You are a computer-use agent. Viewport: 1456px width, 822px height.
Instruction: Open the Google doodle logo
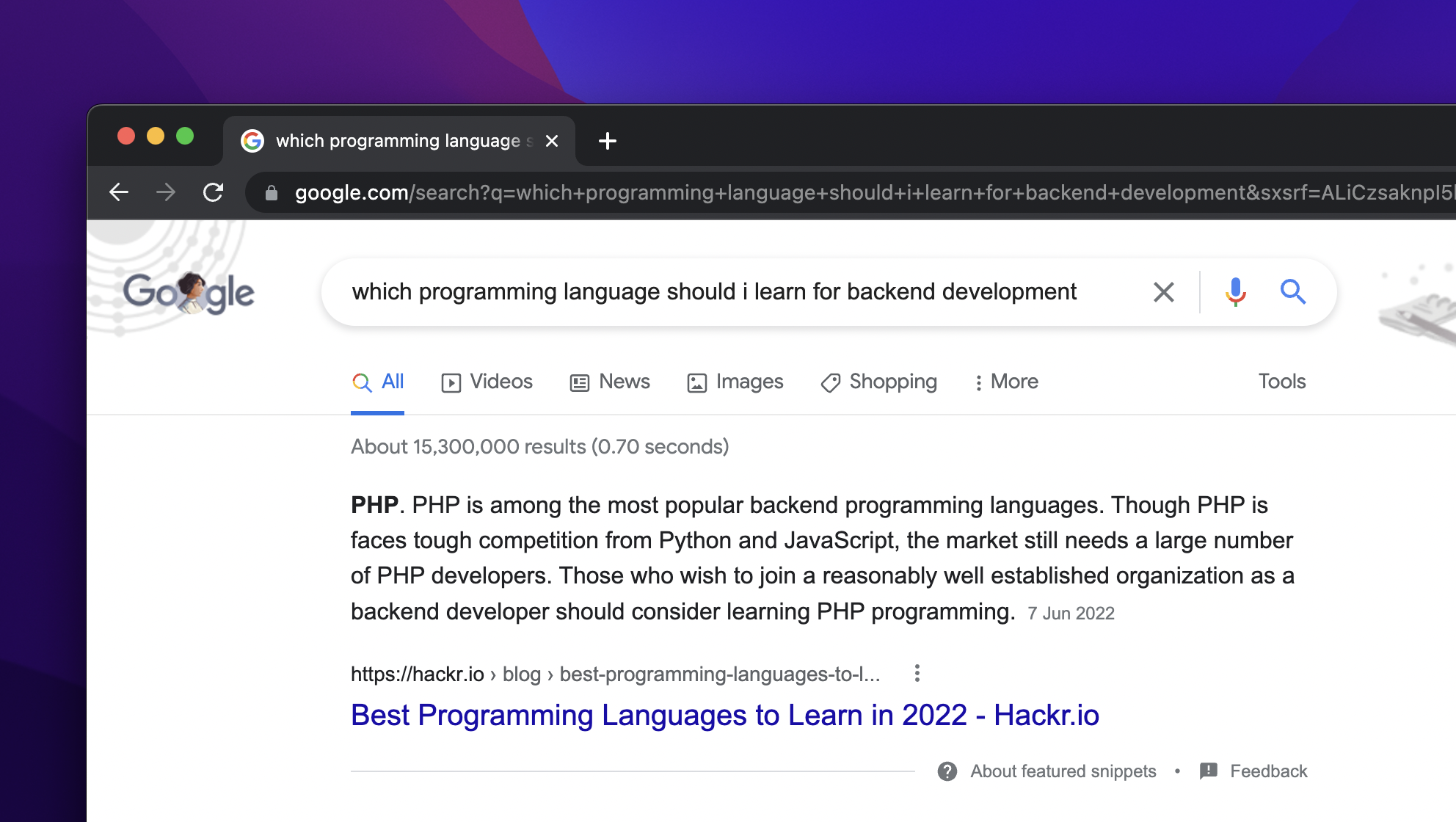click(x=189, y=293)
